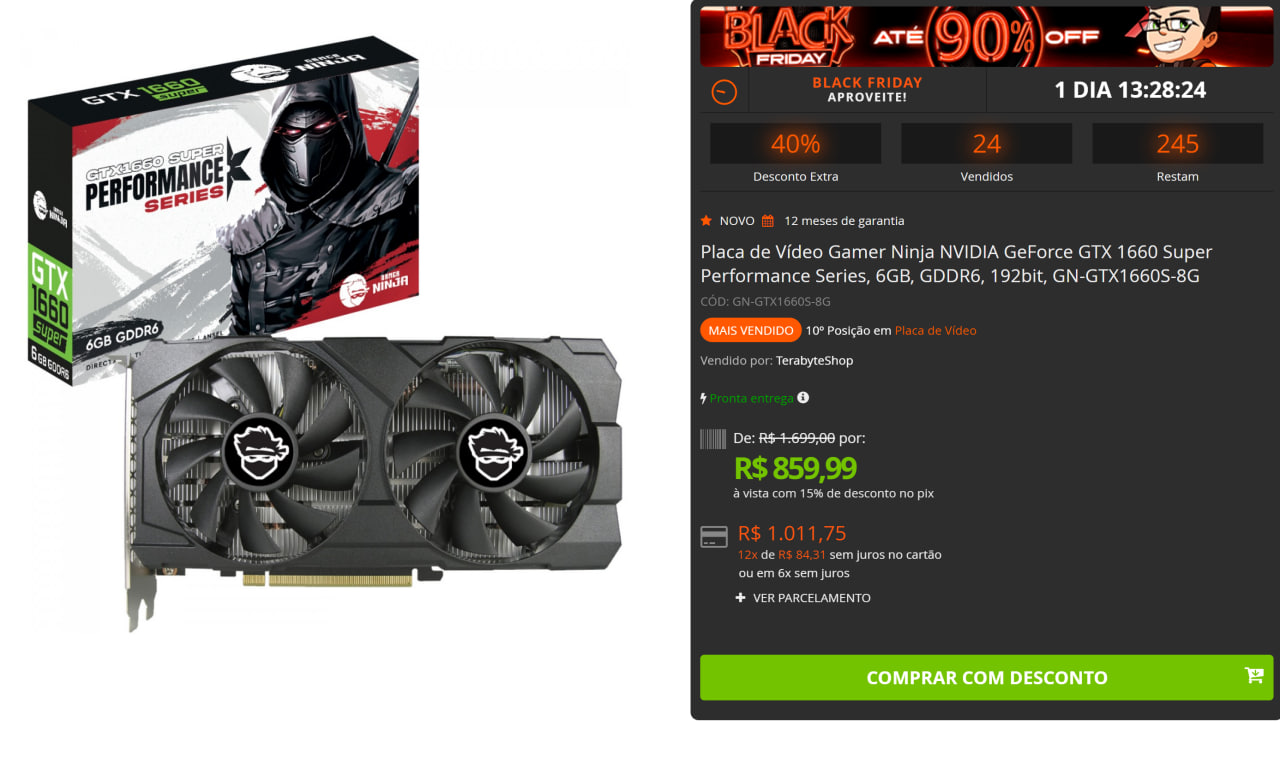Click the orange star icon beside NOVO

pyautogui.click(x=706, y=220)
